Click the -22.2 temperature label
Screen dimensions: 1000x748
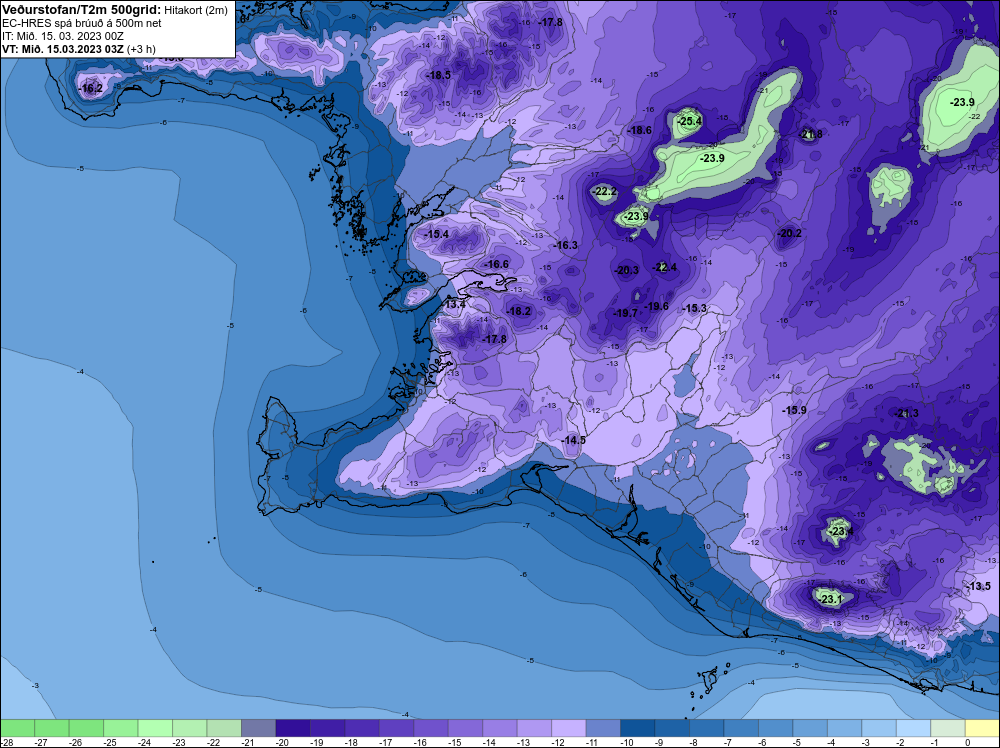pos(605,191)
